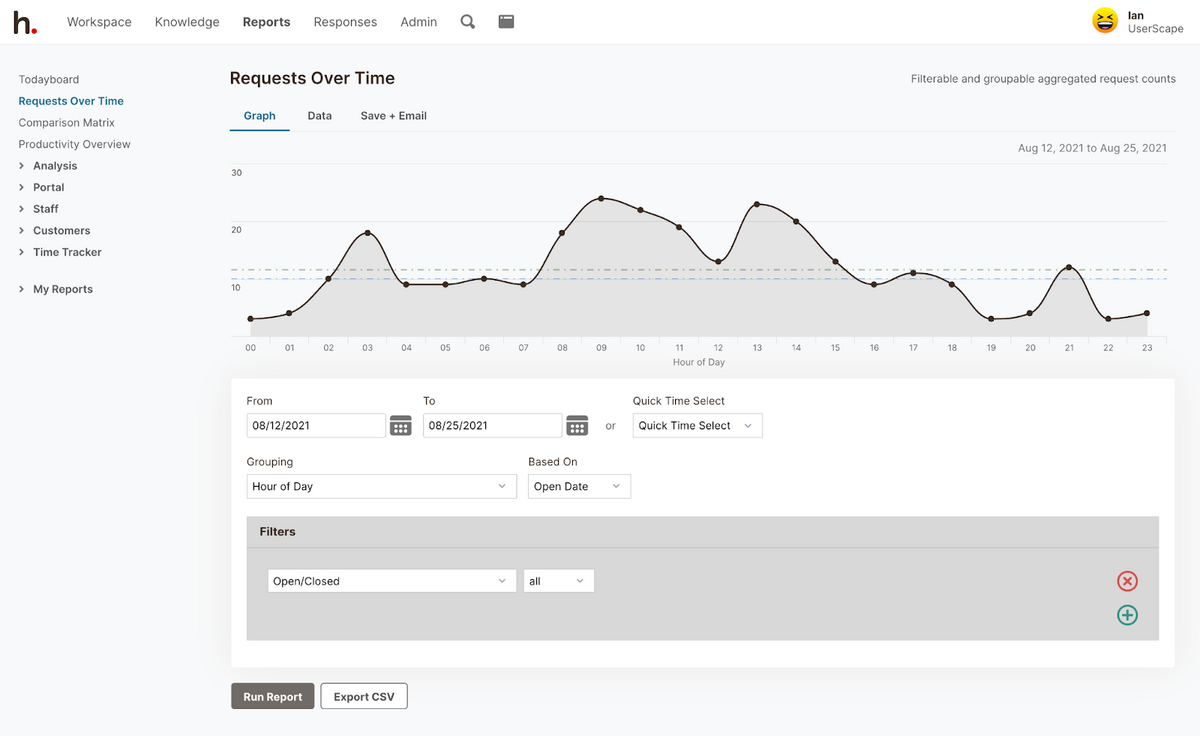Switch to the Data tab
The height and width of the screenshot is (736, 1200).
[x=319, y=116]
